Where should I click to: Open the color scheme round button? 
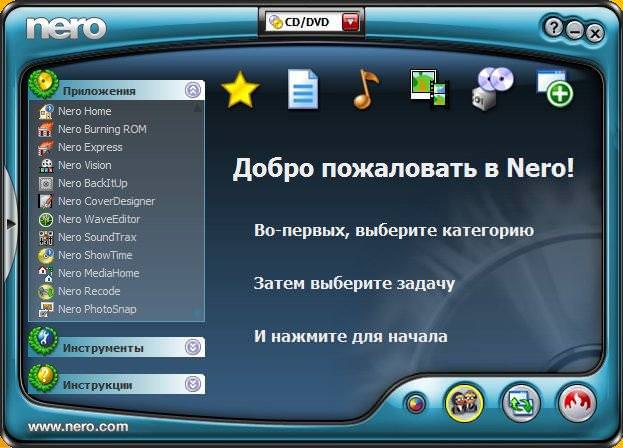coord(415,404)
